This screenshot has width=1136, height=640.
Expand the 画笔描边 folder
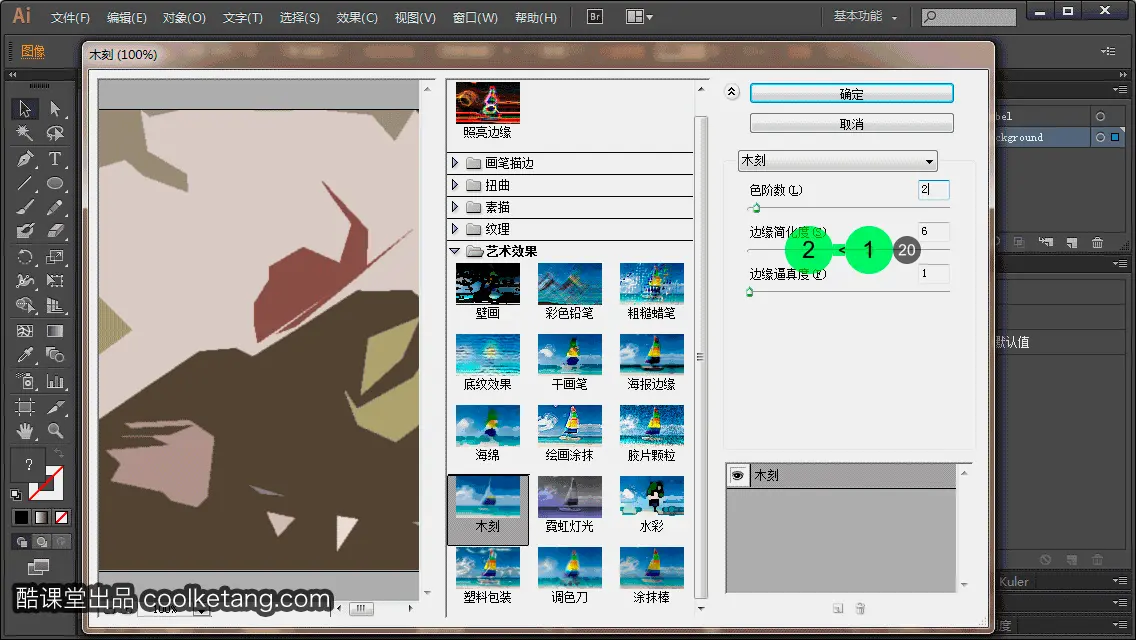(454, 163)
